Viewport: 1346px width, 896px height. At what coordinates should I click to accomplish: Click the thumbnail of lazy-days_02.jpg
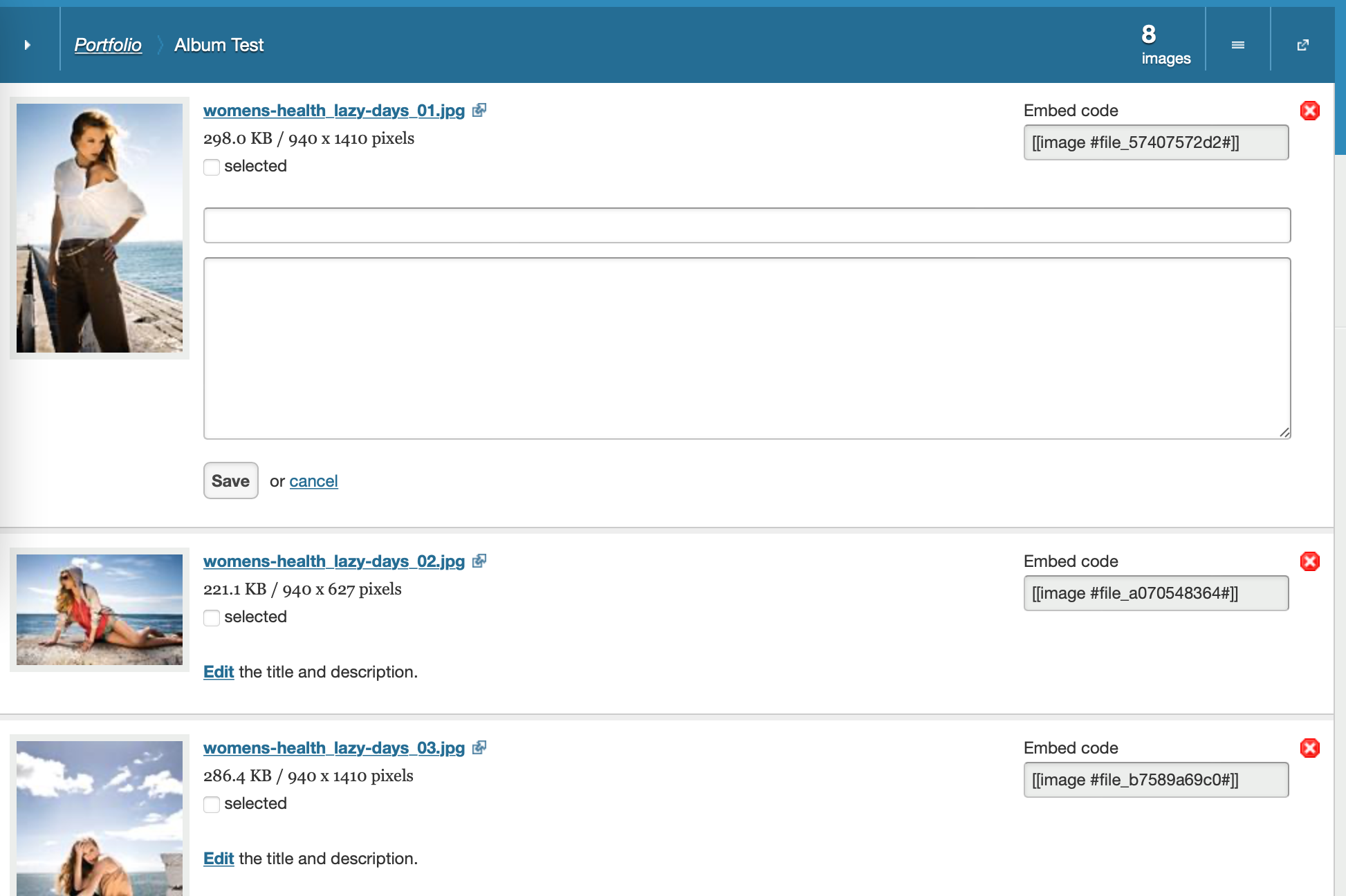[x=100, y=610]
